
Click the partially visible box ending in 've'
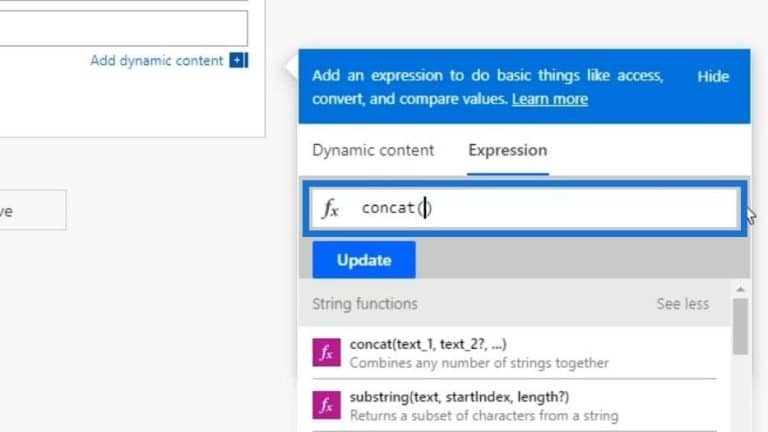[x=33, y=210]
